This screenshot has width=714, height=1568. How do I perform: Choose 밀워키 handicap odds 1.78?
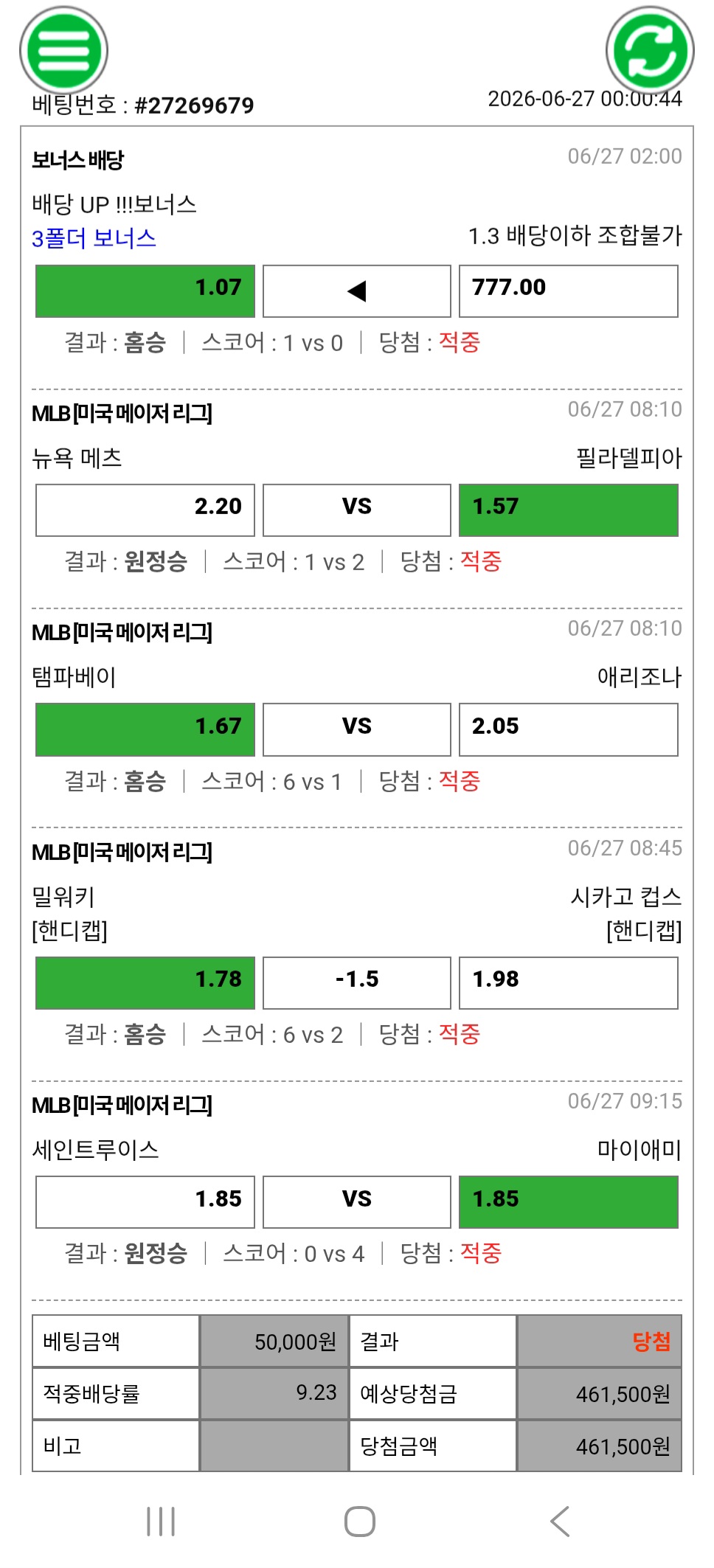[x=145, y=983]
